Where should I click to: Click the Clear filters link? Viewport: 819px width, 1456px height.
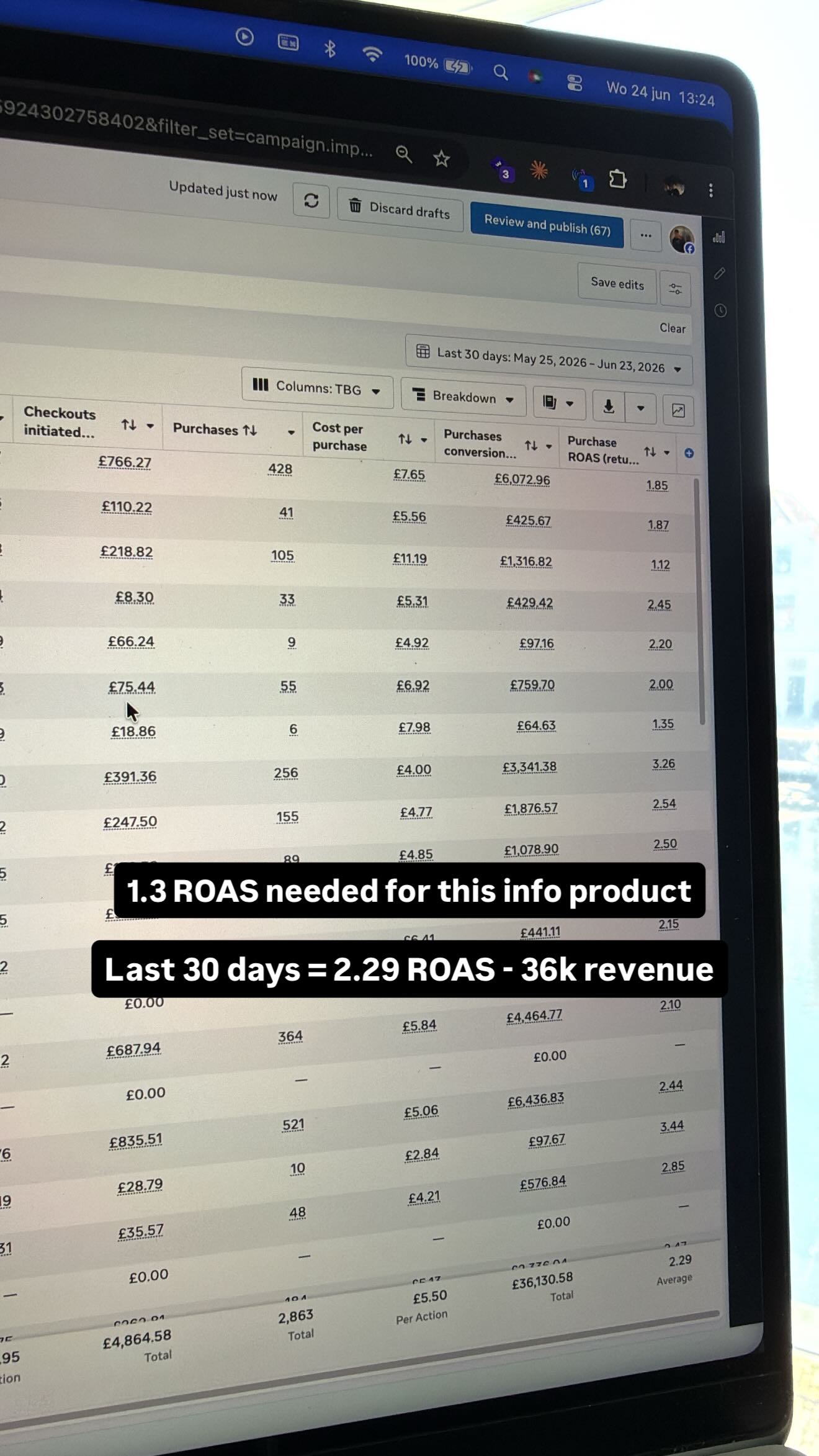click(673, 328)
